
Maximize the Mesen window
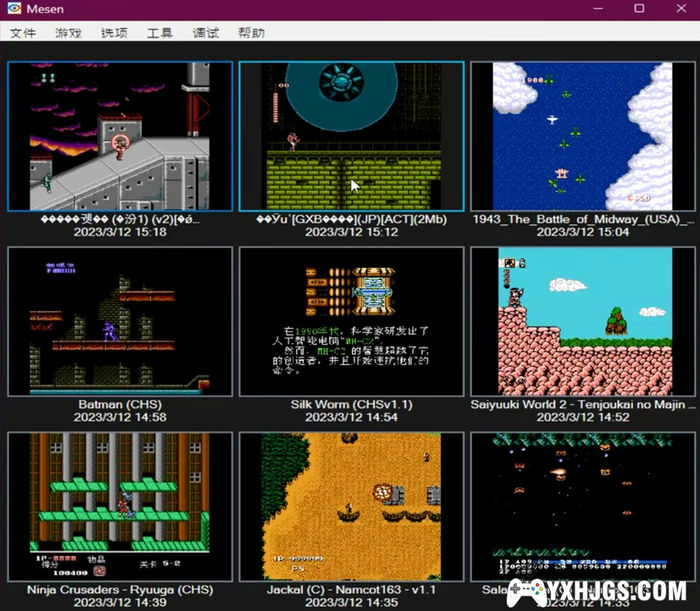[x=638, y=9]
